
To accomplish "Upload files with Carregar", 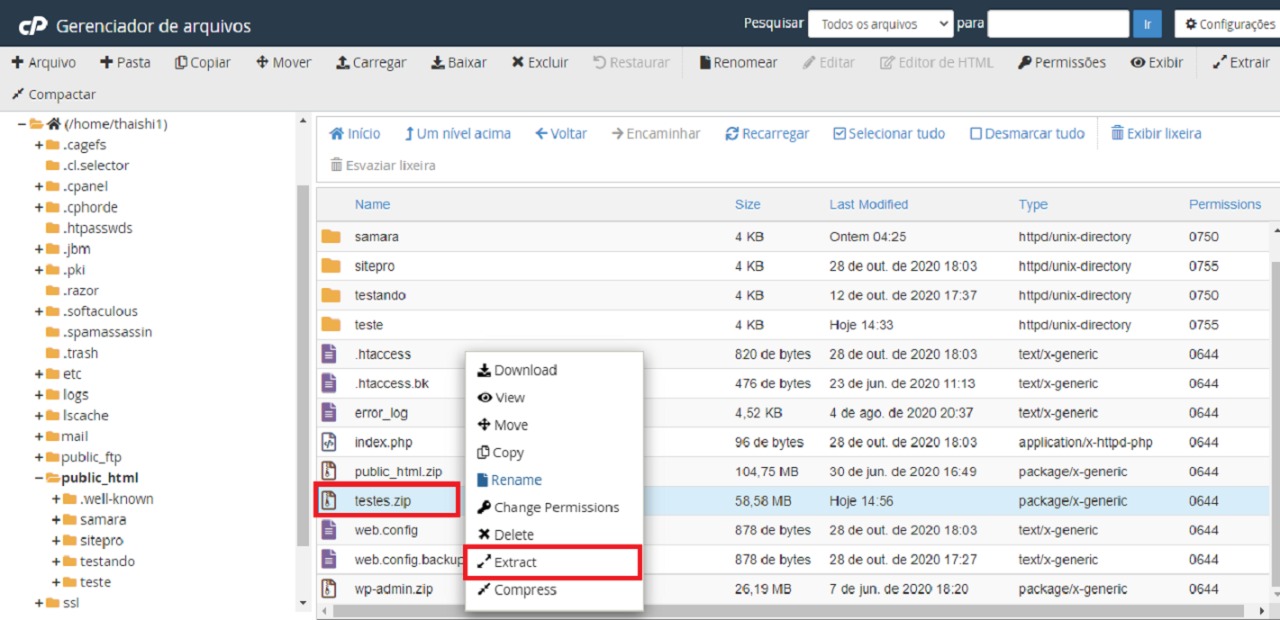I will pyautogui.click(x=371, y=62).
